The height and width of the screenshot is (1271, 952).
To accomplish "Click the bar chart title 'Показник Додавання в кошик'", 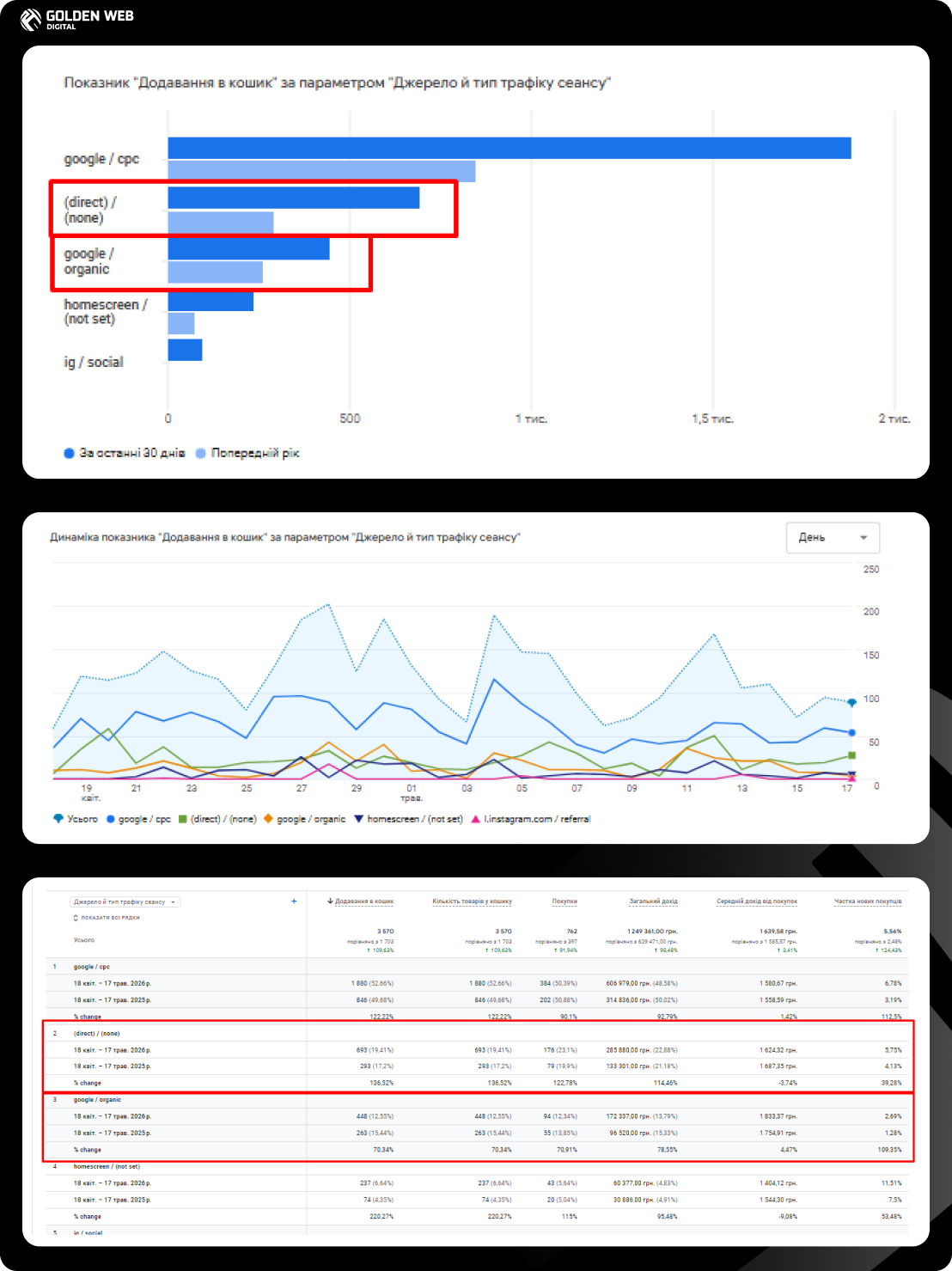I will click(x=337, y=82).
